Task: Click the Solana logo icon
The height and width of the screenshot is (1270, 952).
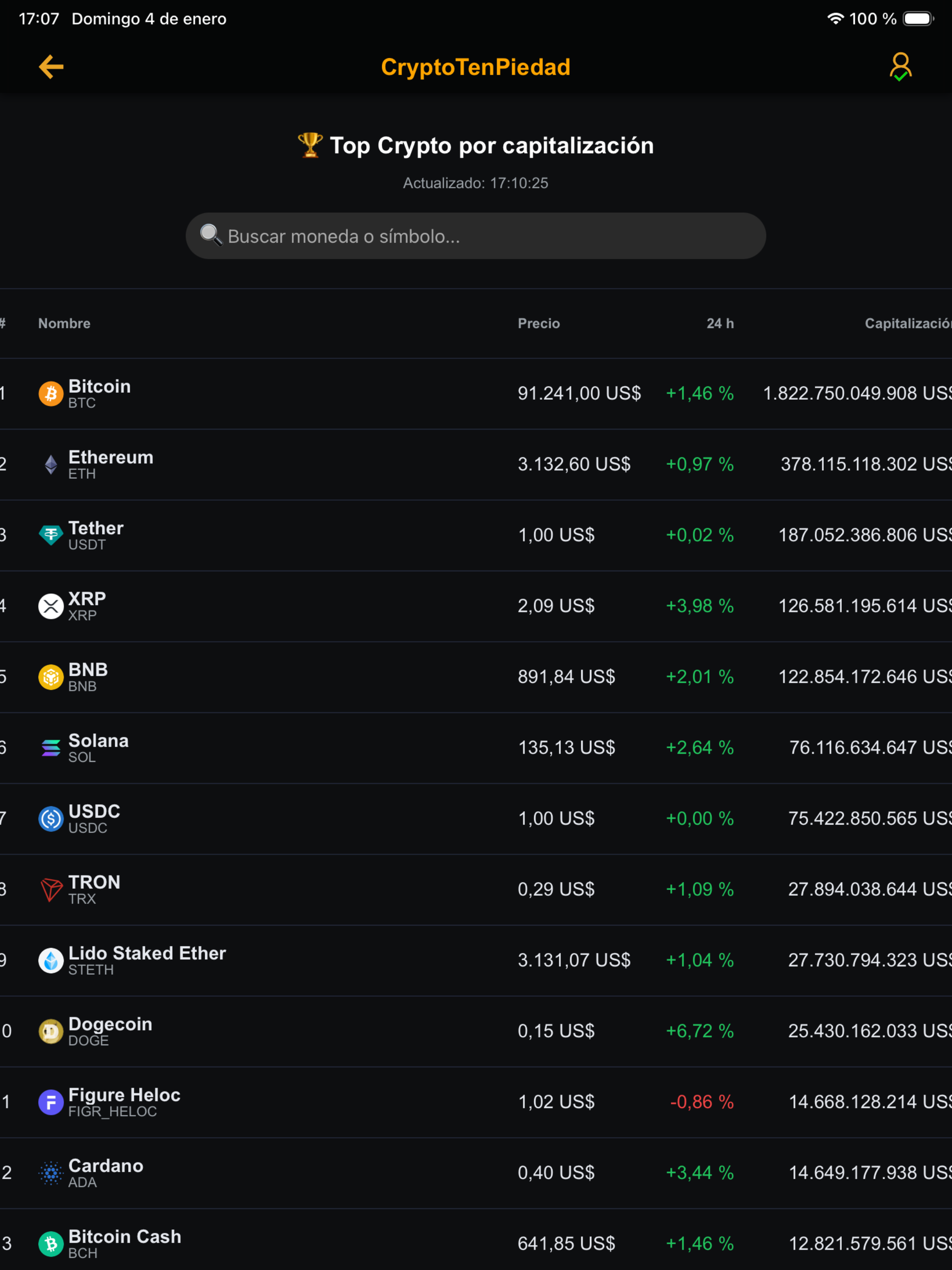Action: 50,748
